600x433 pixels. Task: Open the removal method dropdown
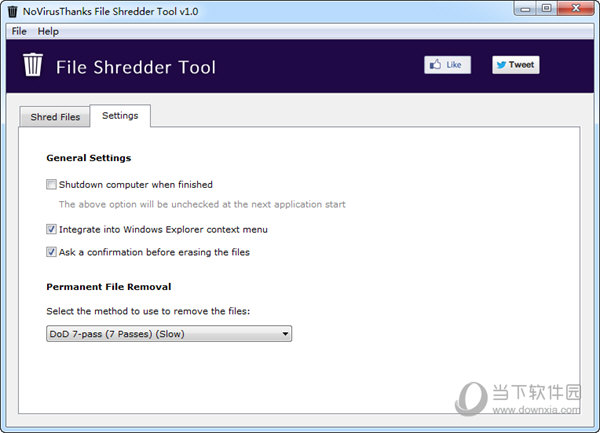pos(169,334)
